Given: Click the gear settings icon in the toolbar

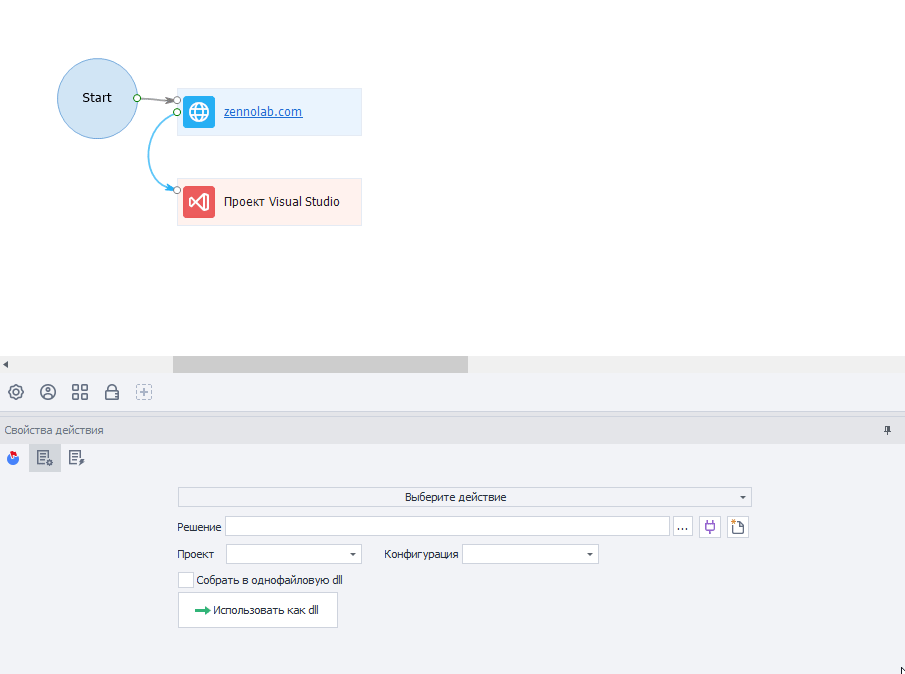Looking at the screenshot, I should 16,392.
